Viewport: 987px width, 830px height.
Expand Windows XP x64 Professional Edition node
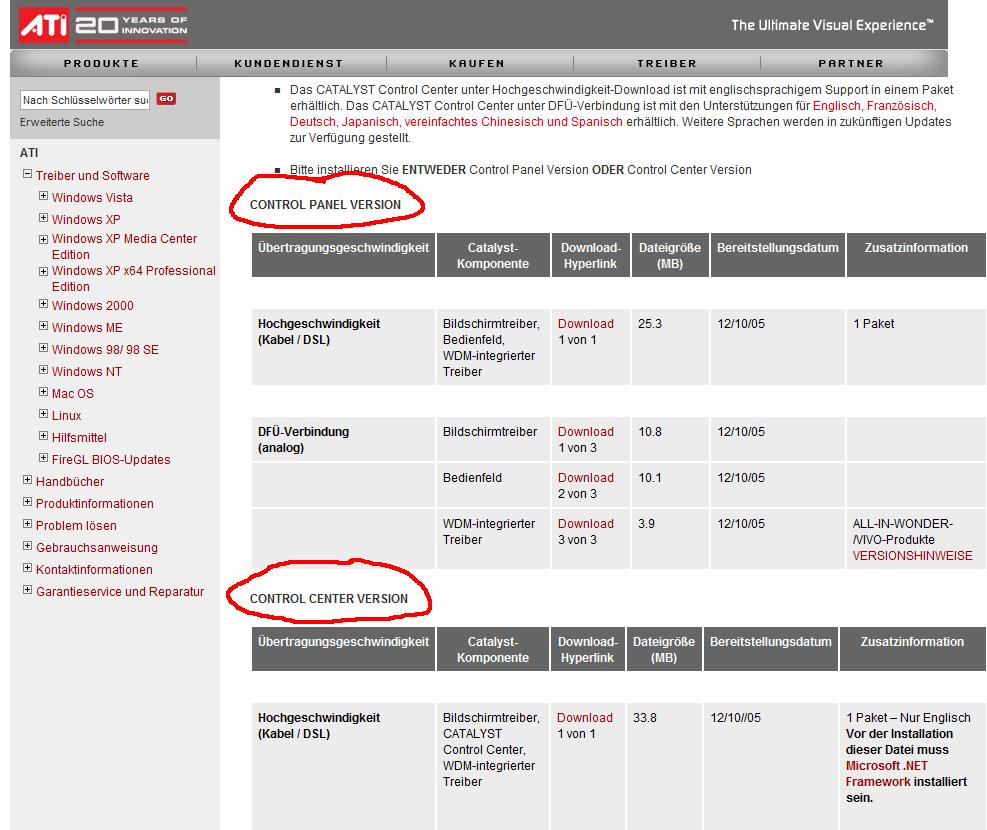coord(43,272)
